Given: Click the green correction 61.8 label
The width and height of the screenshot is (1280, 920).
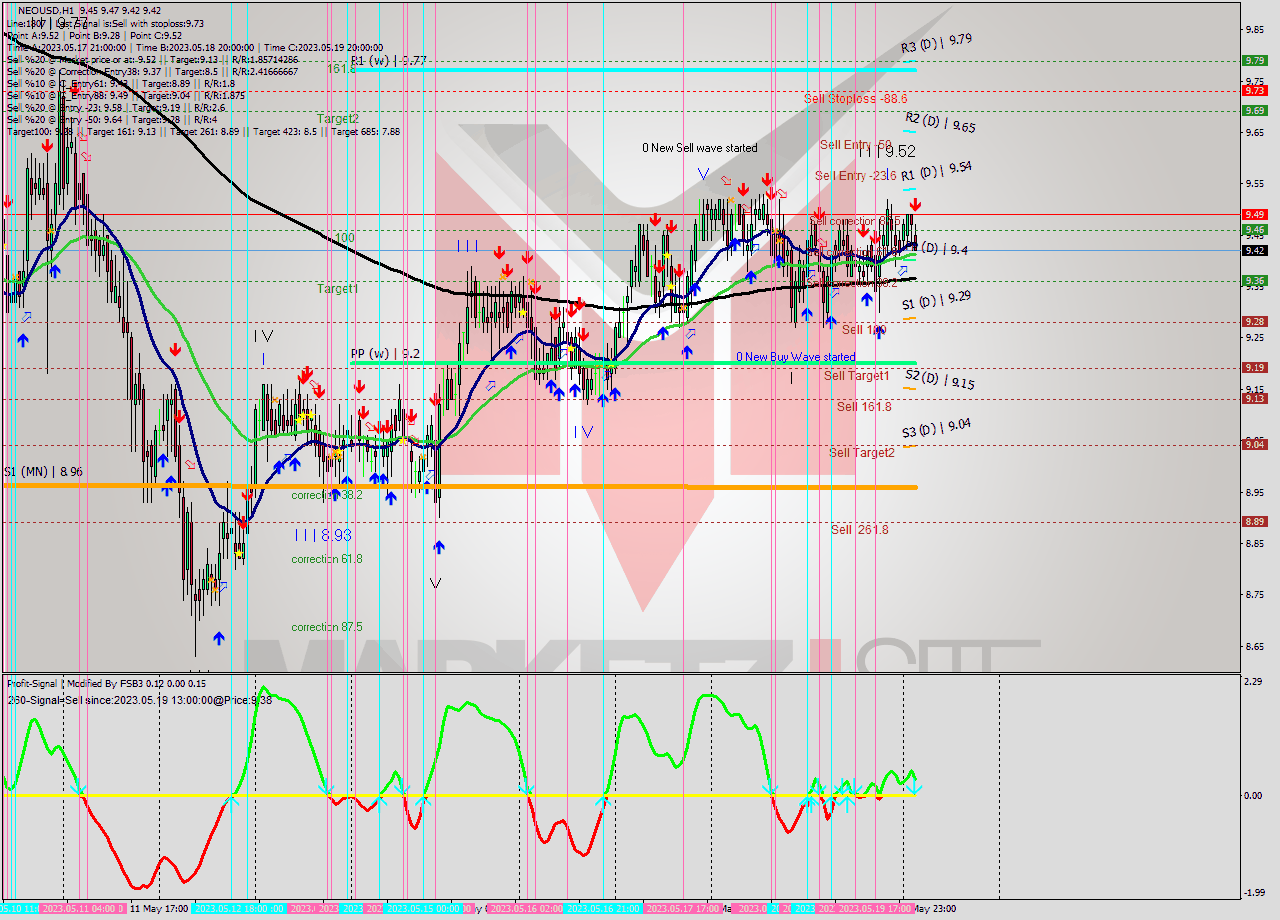Looking at the screenshot, I should tap(327, 559).
